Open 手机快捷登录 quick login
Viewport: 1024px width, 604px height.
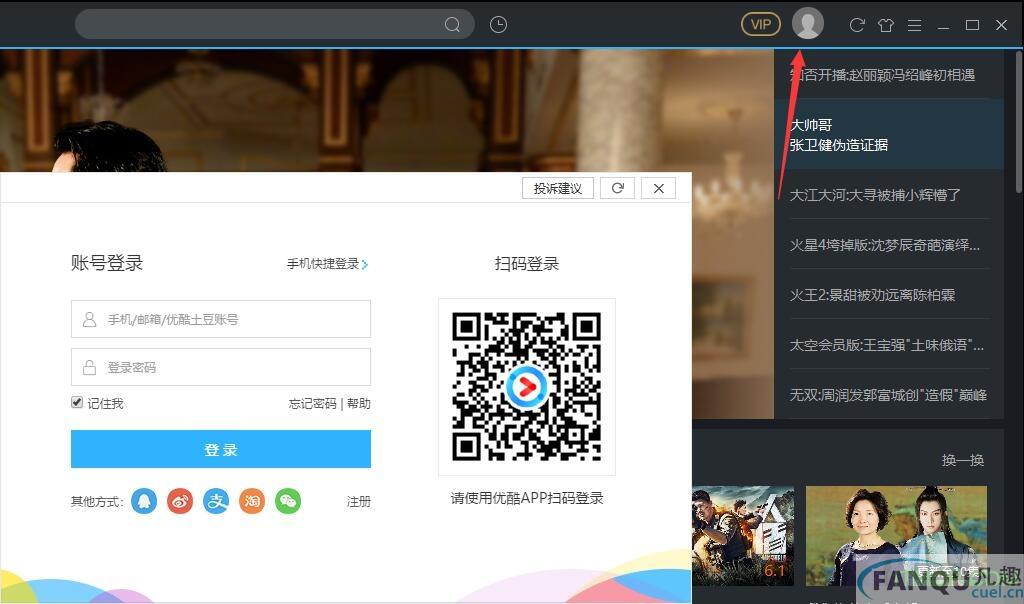[x=327, y=264]
